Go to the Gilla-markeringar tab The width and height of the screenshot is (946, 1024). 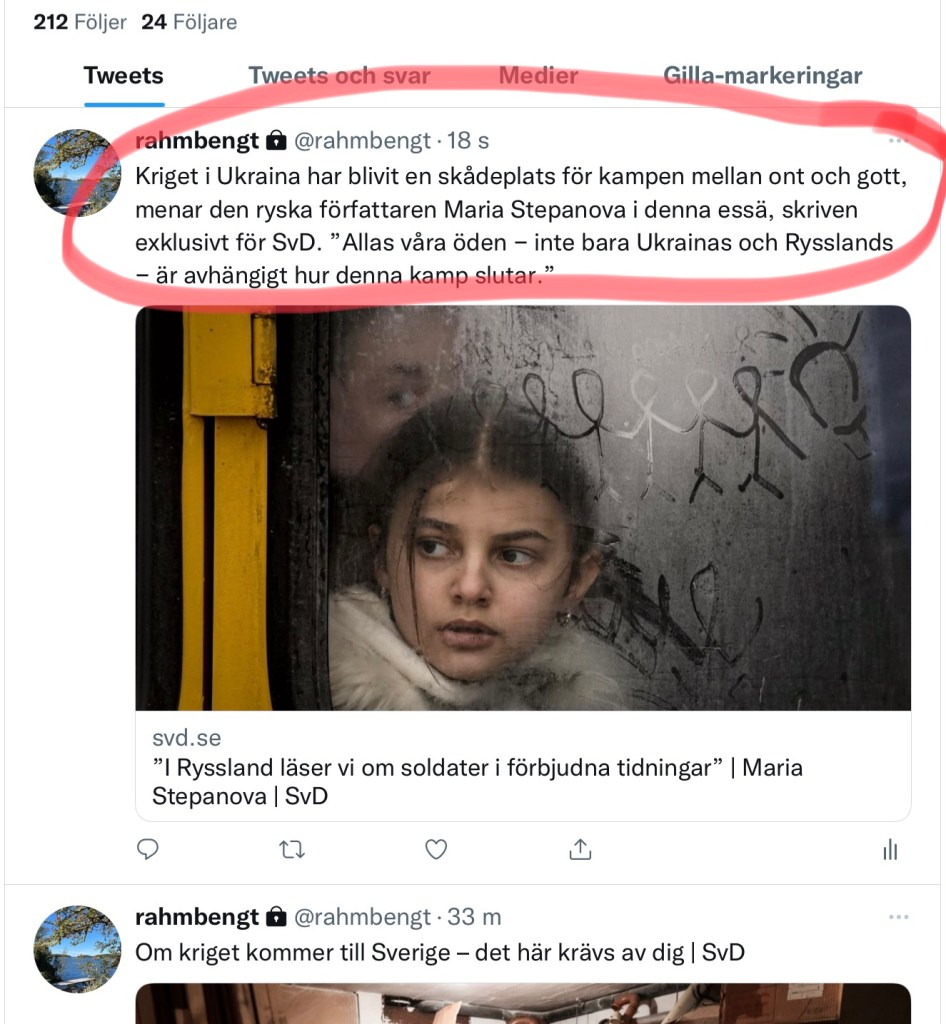click(x=762, y=76)
